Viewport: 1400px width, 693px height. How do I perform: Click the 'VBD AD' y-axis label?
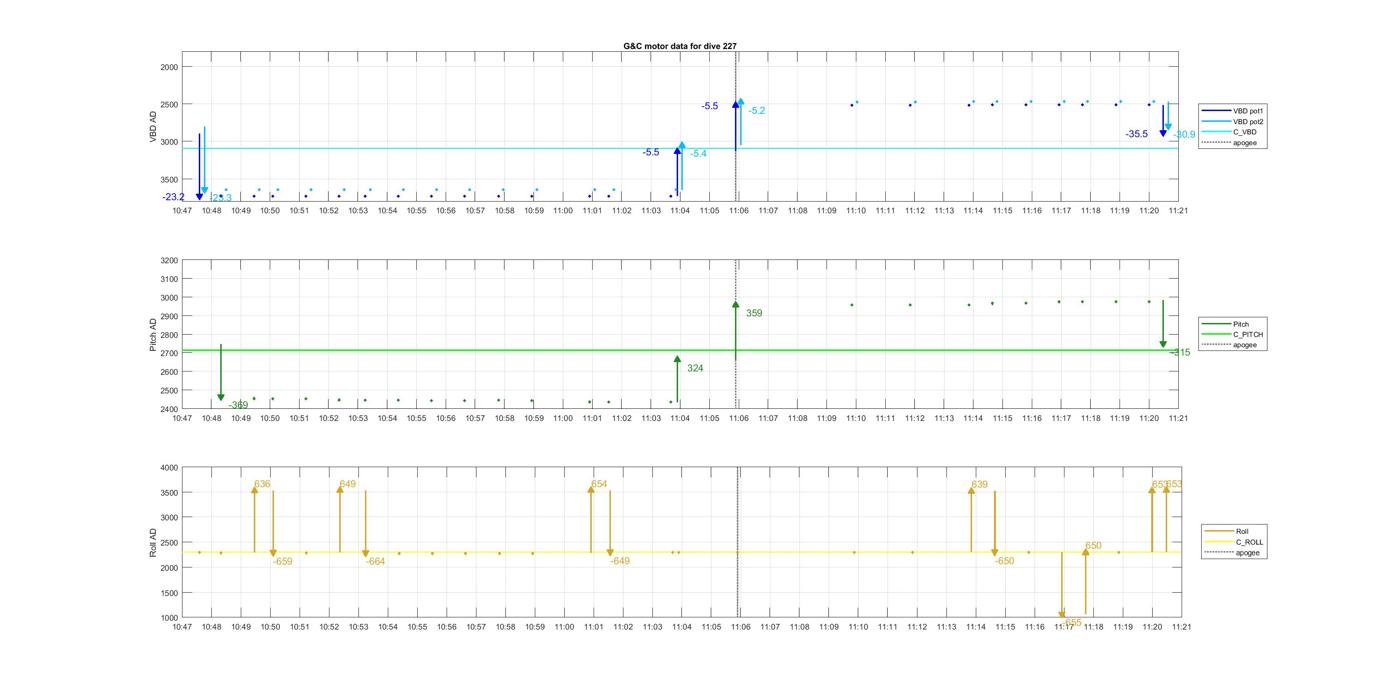tap(154, 126)
